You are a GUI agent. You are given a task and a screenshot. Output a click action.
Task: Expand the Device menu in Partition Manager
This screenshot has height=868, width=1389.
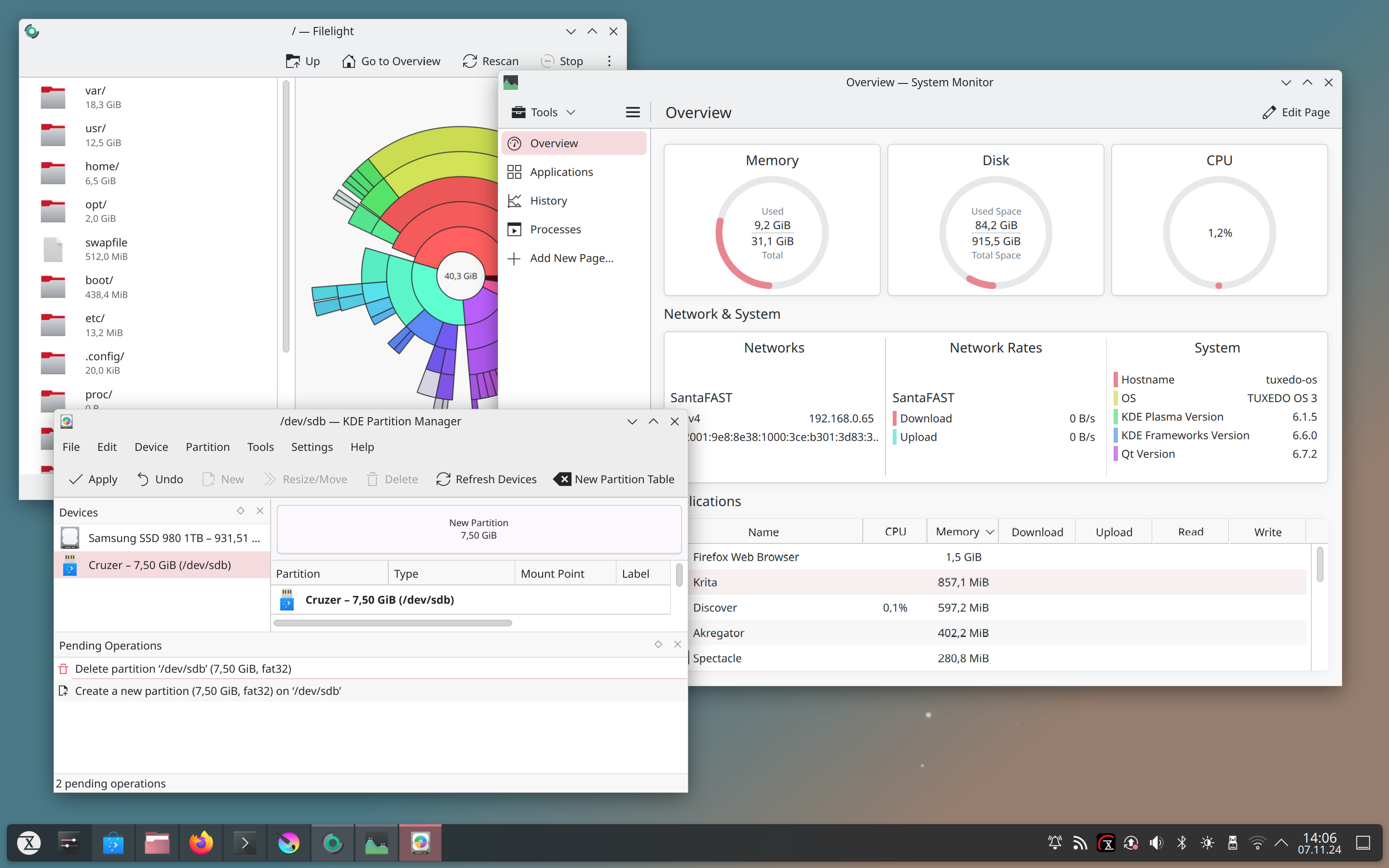151,446
